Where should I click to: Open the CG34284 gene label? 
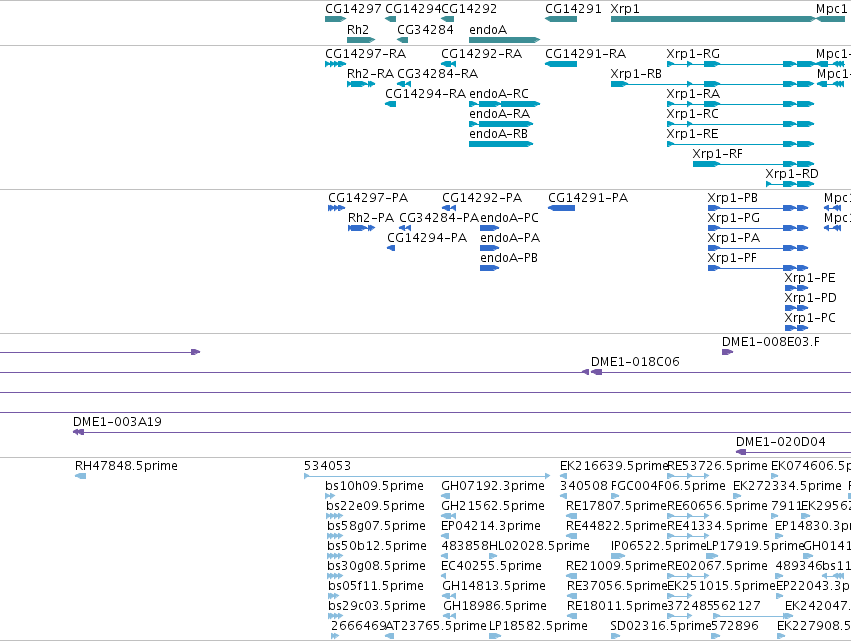[425, 29]
